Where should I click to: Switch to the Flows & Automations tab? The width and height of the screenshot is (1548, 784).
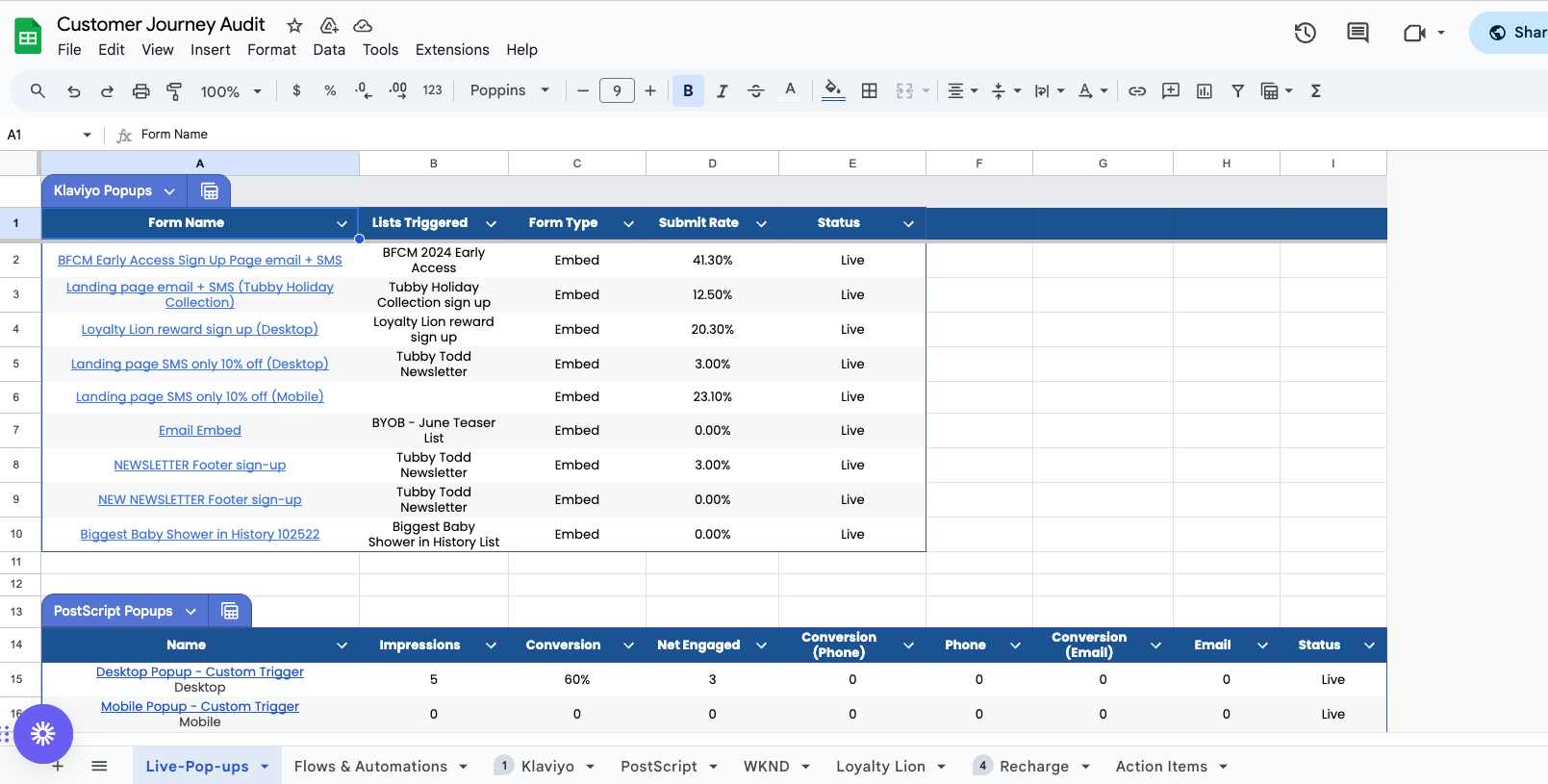[x=370, y=766]
